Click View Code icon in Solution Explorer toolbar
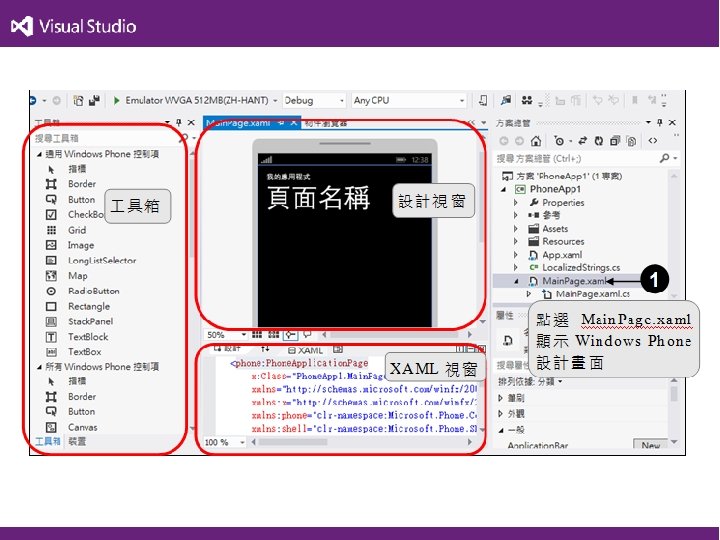The width and height of the screenshot is (720, 540). tap(652, 141)
